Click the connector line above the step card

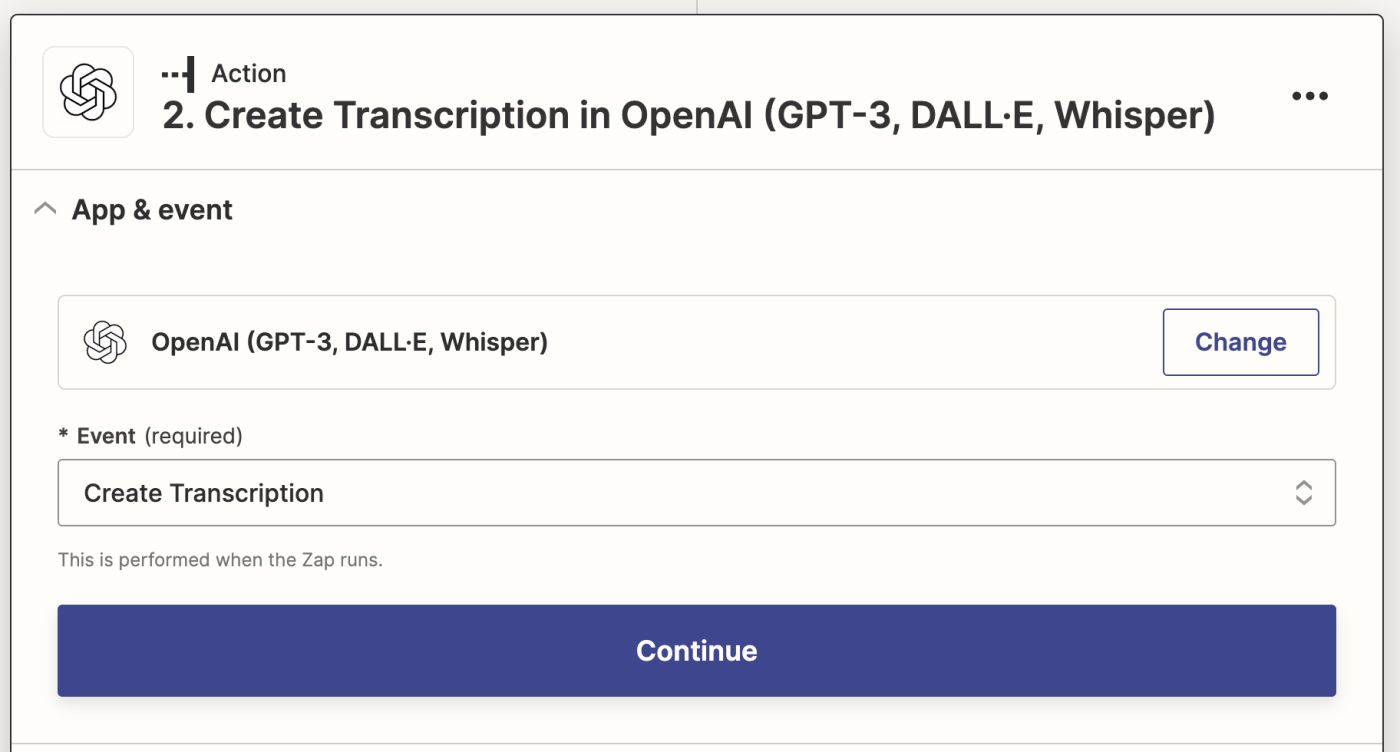[x=697, y=7]
